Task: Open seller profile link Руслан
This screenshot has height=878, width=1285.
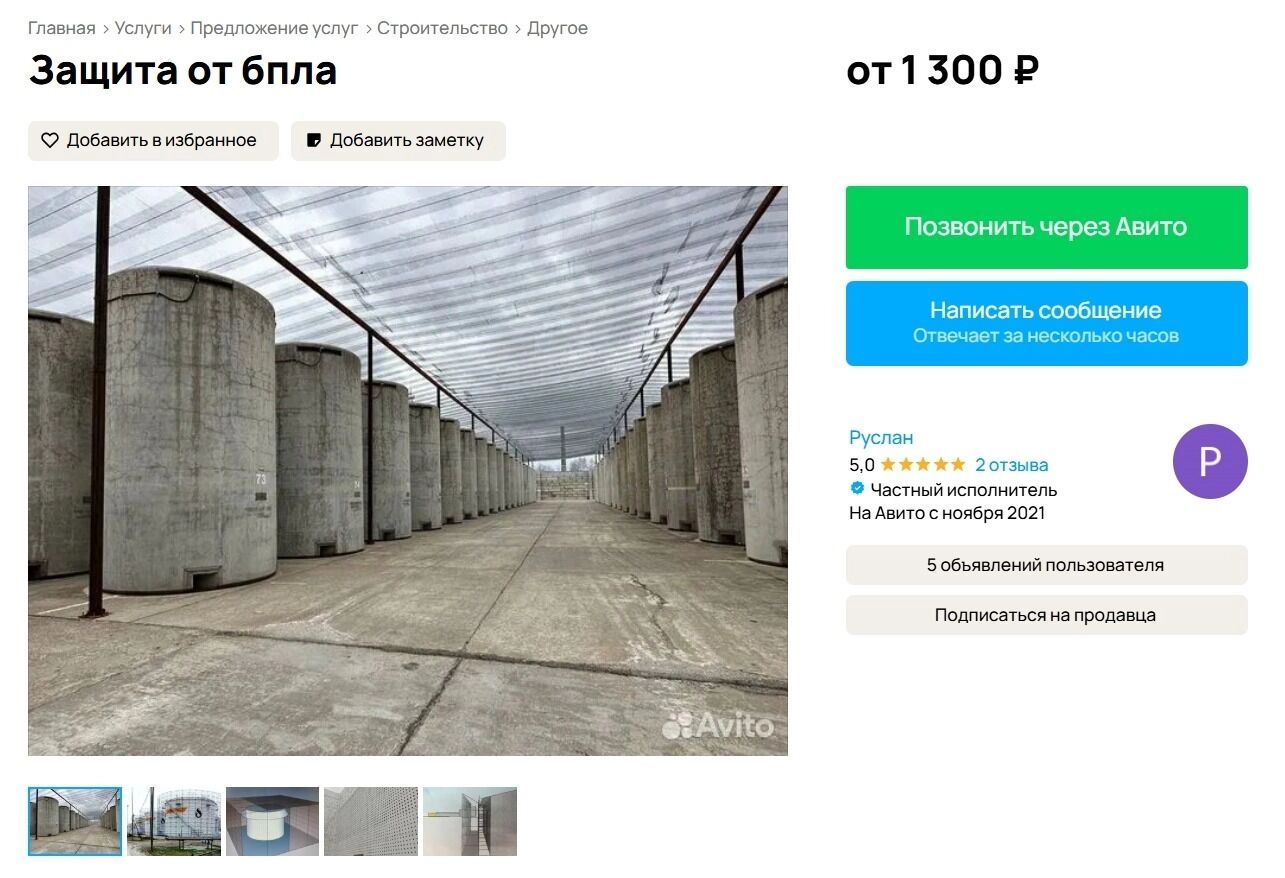Action: coord(881,438)
